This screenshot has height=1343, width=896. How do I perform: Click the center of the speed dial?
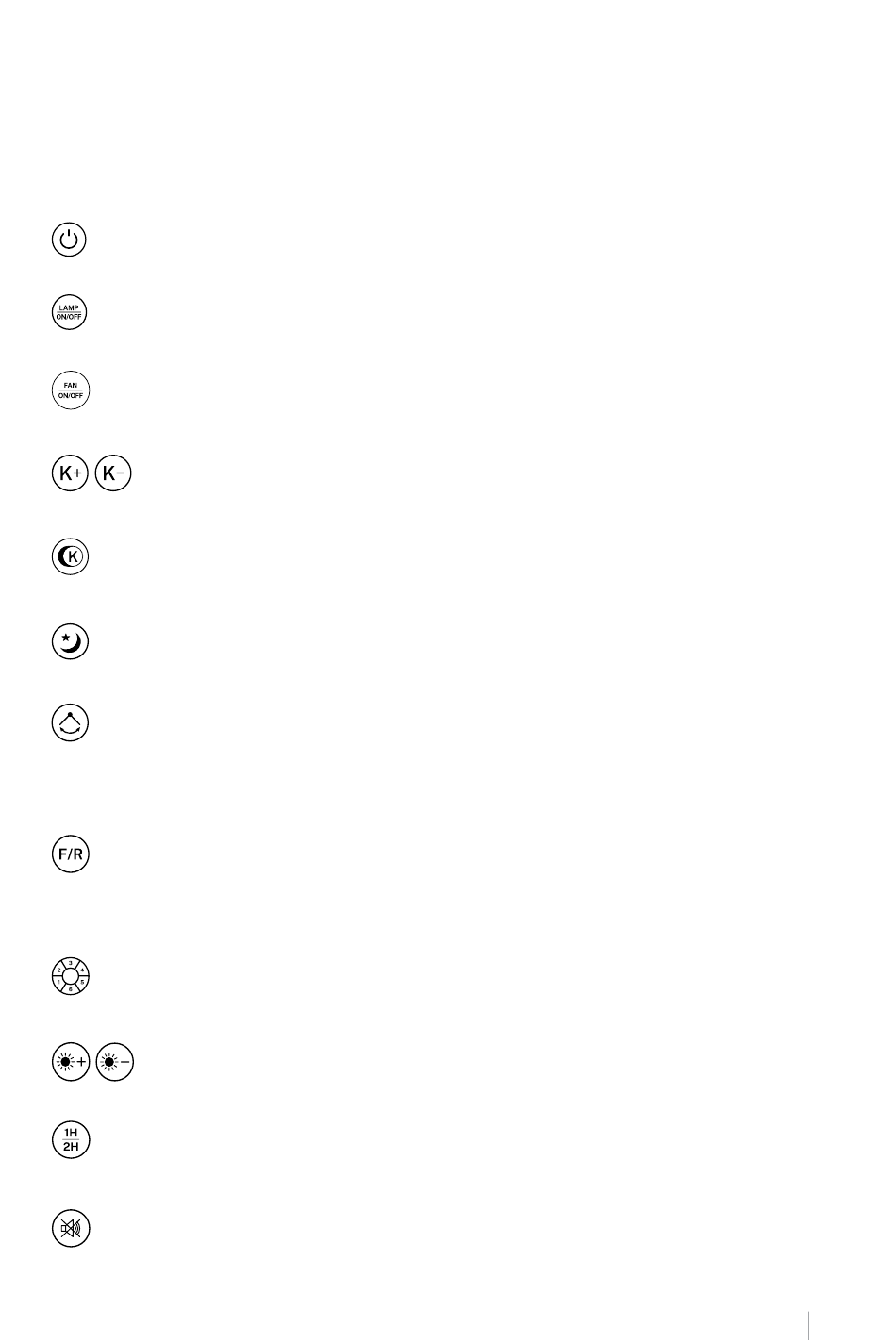tap(71, 976)
